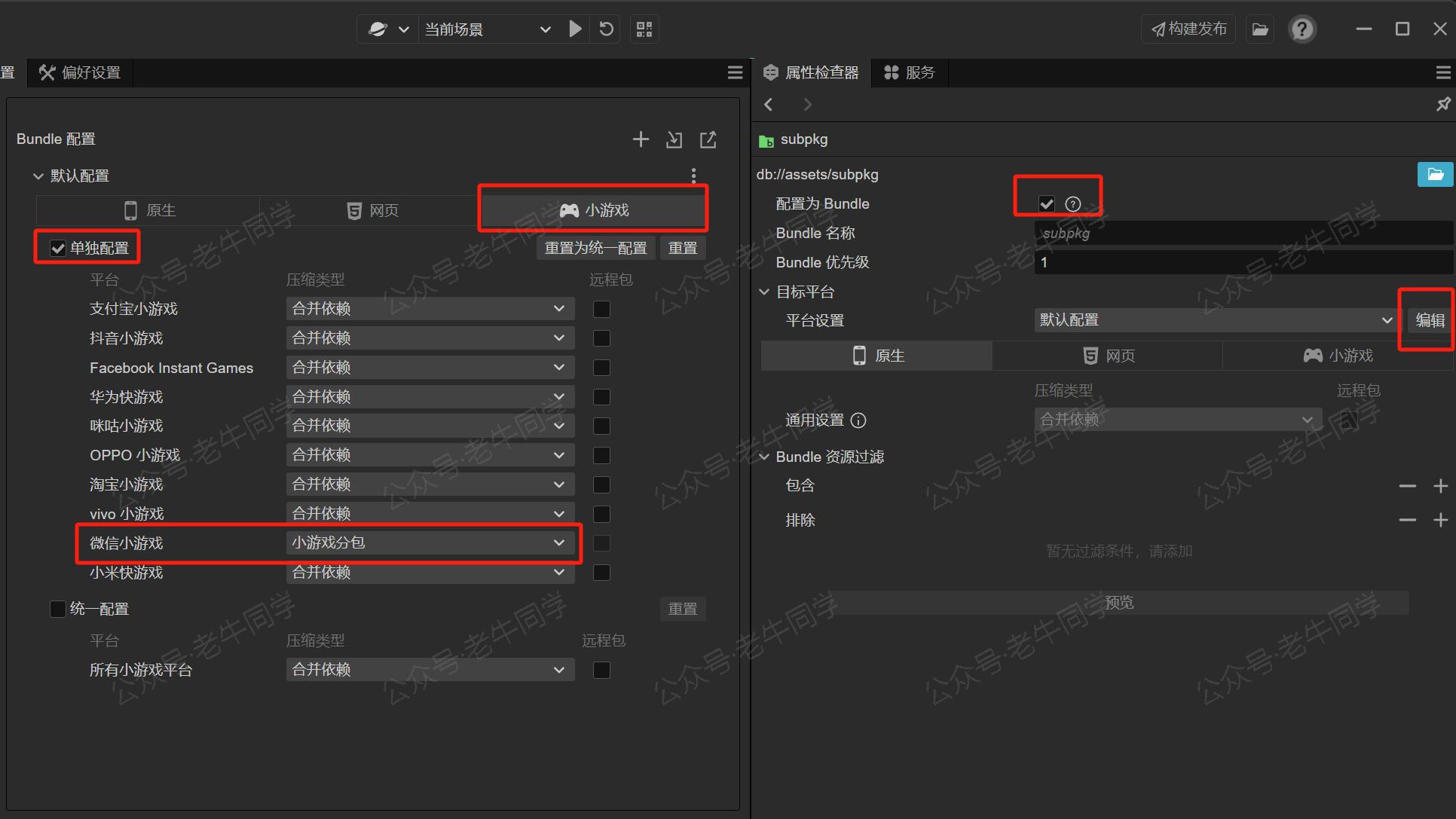Image resolution: width=1456 pixels, height=819 pixels.
Task: Click the minus icon in 排除 row
Action: click(1407, 520)
